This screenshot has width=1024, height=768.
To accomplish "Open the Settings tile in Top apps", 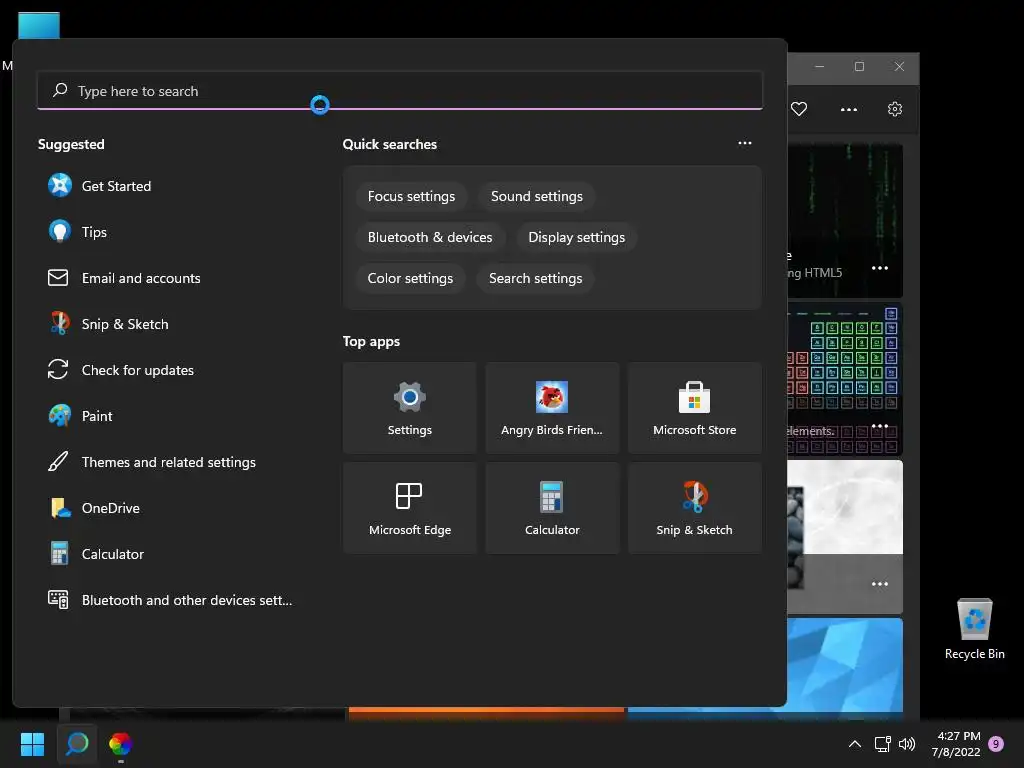I will point(409,408).
